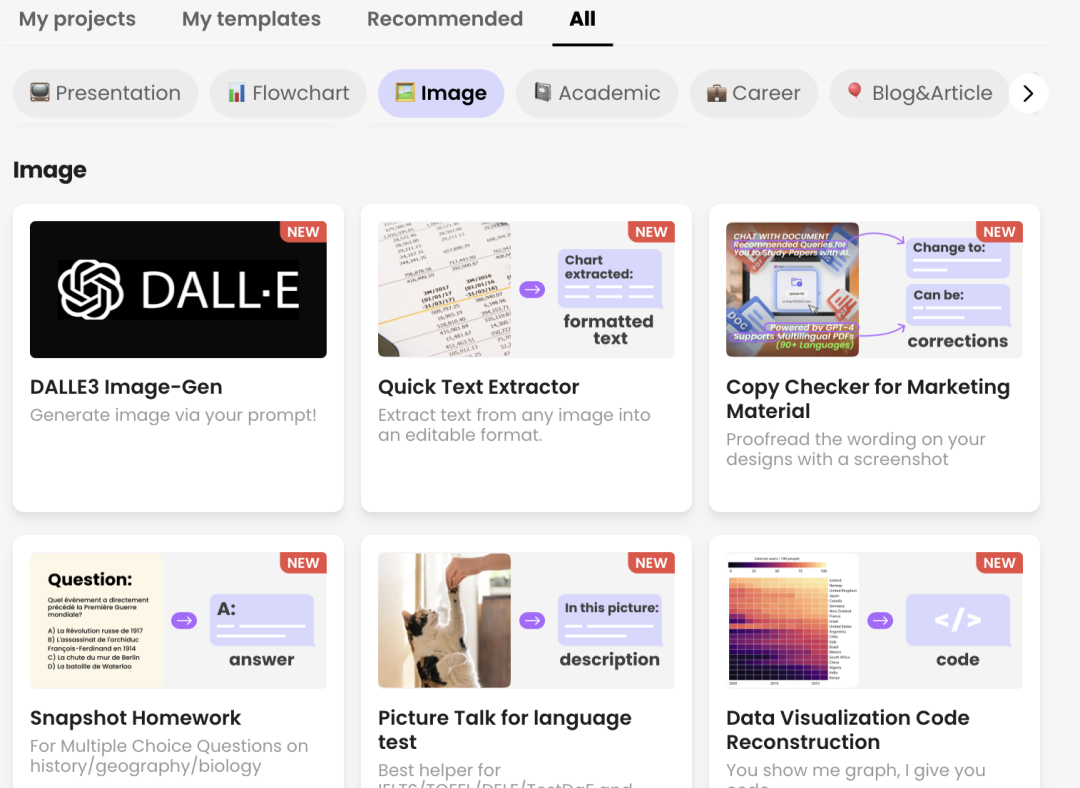Click 'Extract text from any image' description
Screen dimensions: 1080x788
coord(514,425)
